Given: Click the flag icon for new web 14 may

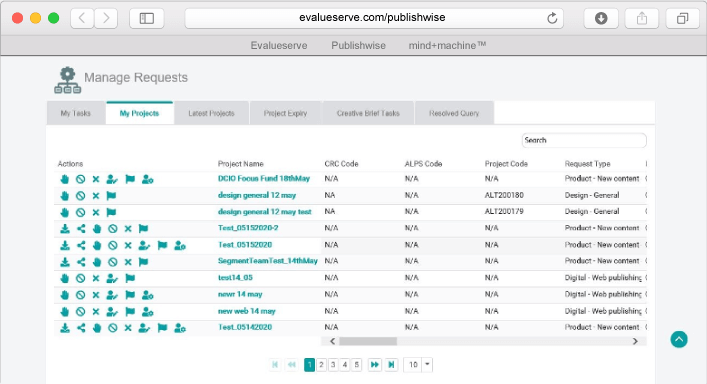Looking at the screenshot, I should [x=130, y=311].
